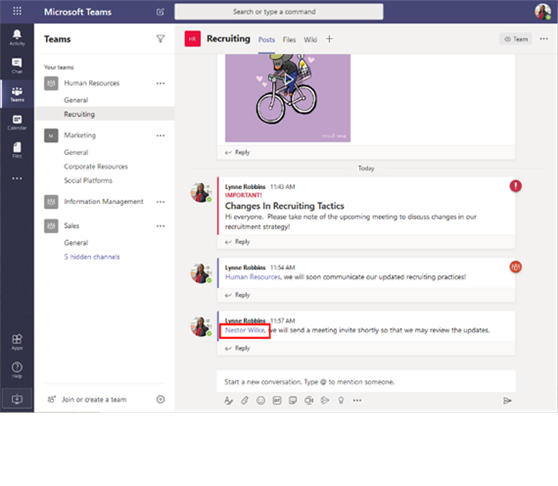Collapse the Human Resources team

pyautogui.click(x=92, y=83)
